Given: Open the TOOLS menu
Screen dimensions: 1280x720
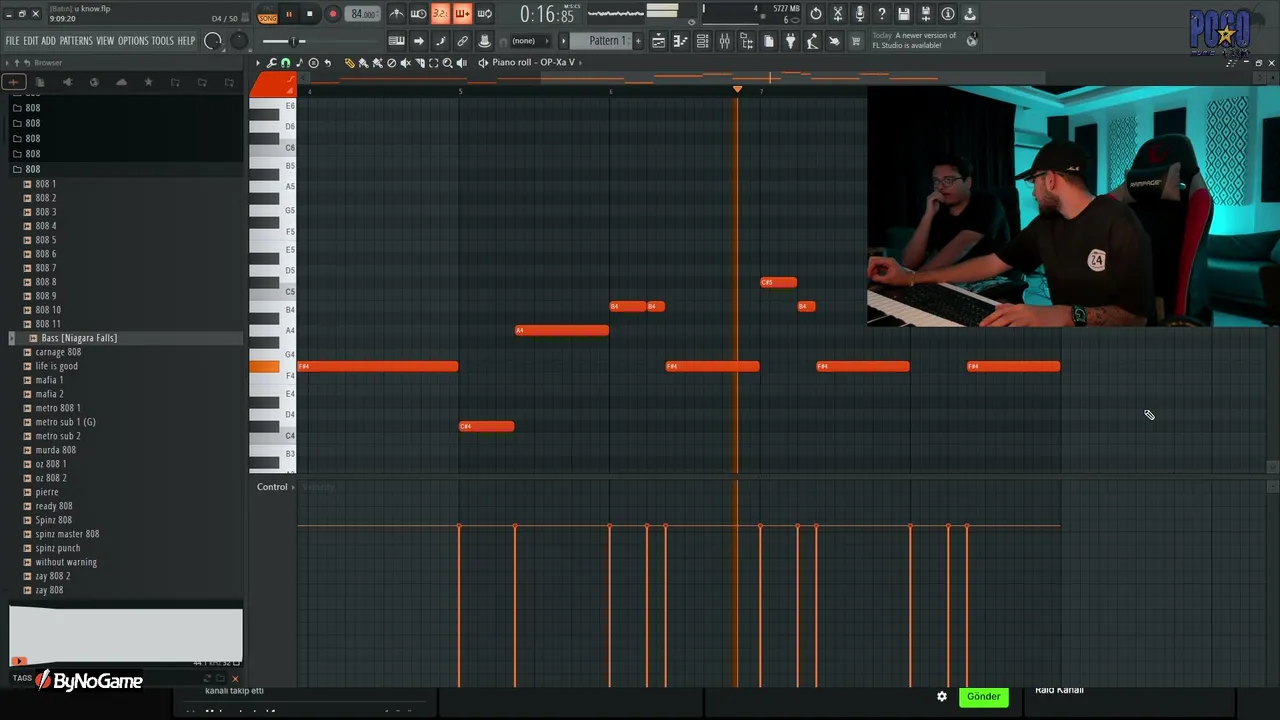Looking at the screenshot, I should click(x=163, y=41).
